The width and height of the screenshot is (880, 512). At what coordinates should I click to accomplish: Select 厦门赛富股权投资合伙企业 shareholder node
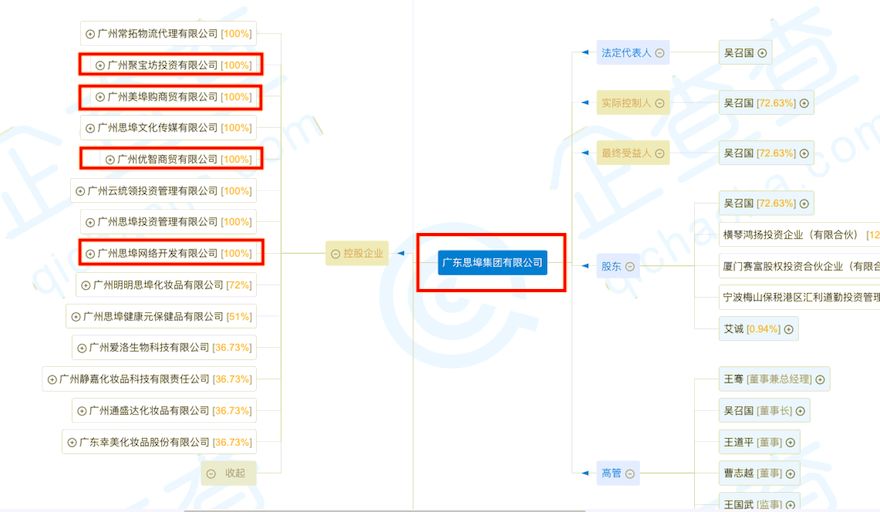tap(800, 266)
